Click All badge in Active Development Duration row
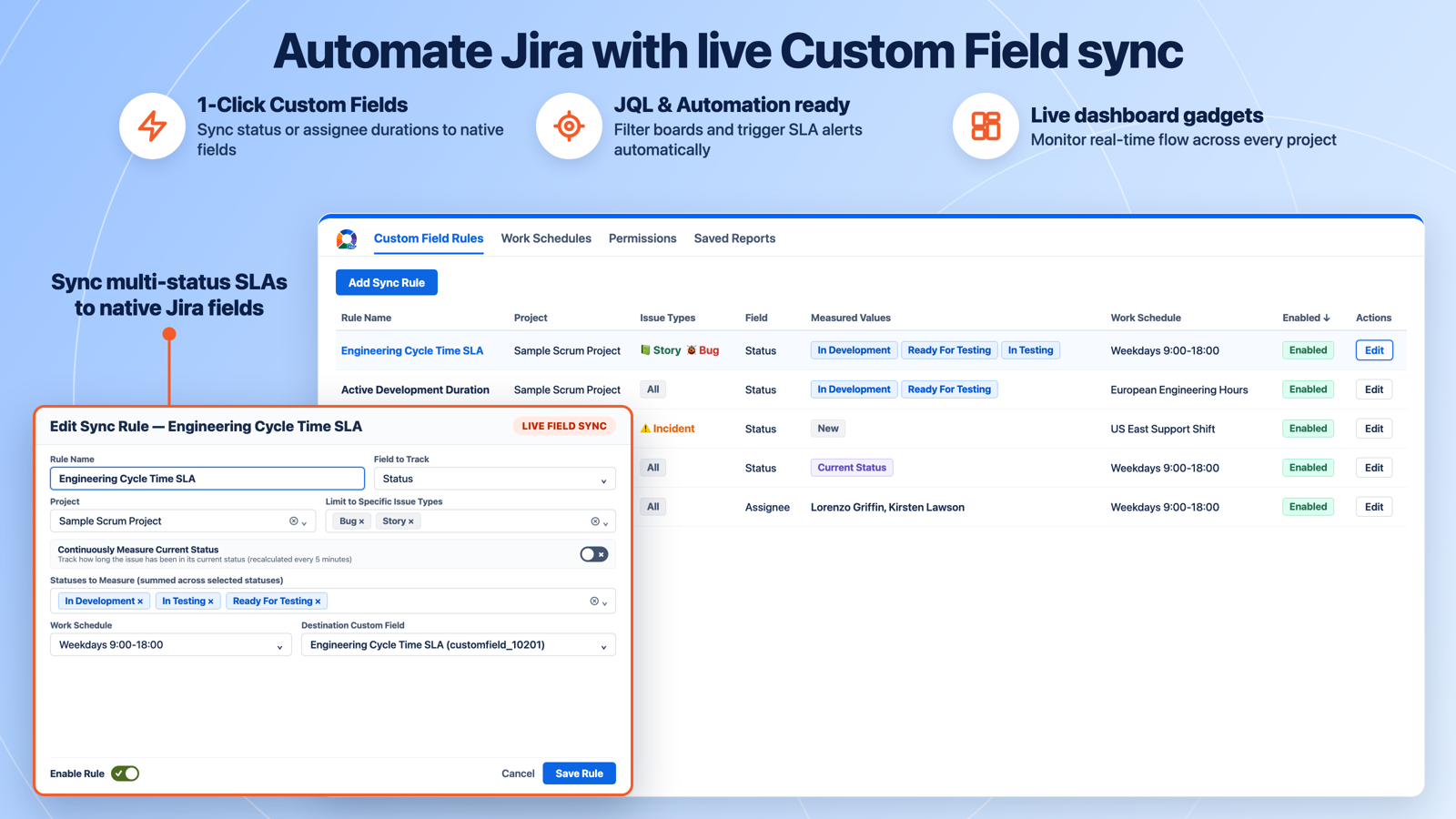Viewport: 1456px width, 819px height. point(653,389)
